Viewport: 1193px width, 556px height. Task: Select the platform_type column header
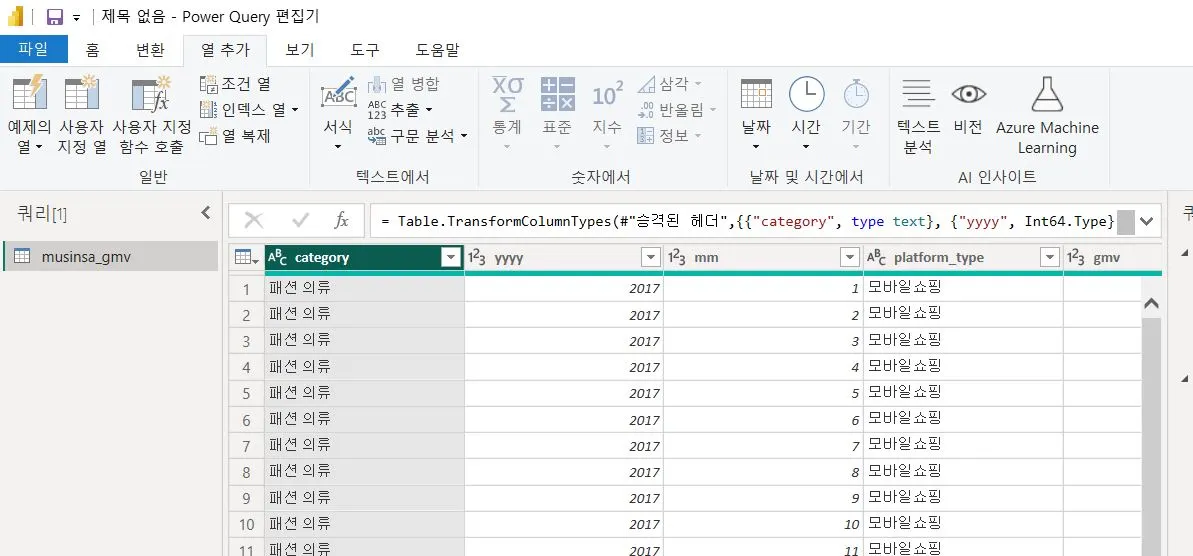(963, 258)
